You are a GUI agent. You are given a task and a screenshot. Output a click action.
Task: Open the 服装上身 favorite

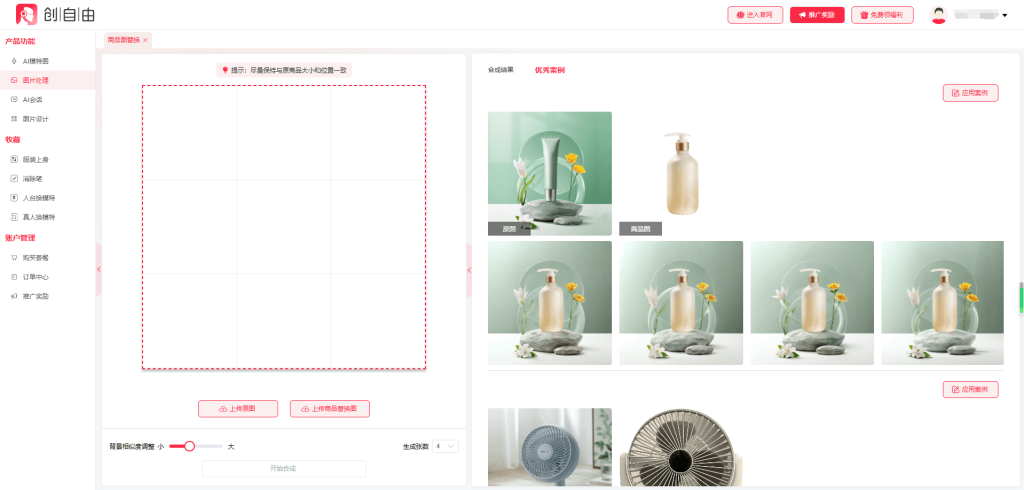[x=35, y=159]
